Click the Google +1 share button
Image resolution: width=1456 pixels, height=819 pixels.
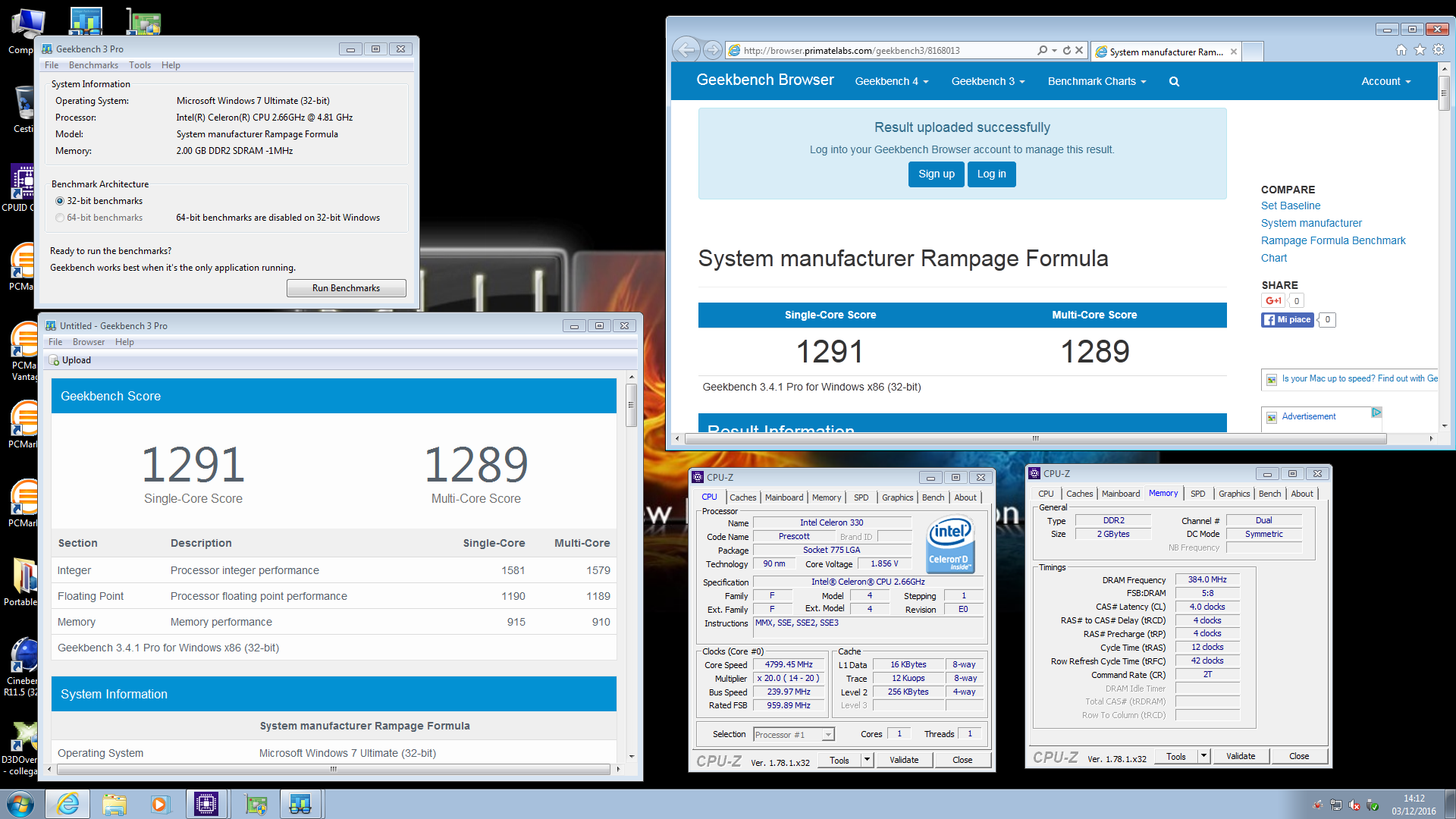(1273, 301)
